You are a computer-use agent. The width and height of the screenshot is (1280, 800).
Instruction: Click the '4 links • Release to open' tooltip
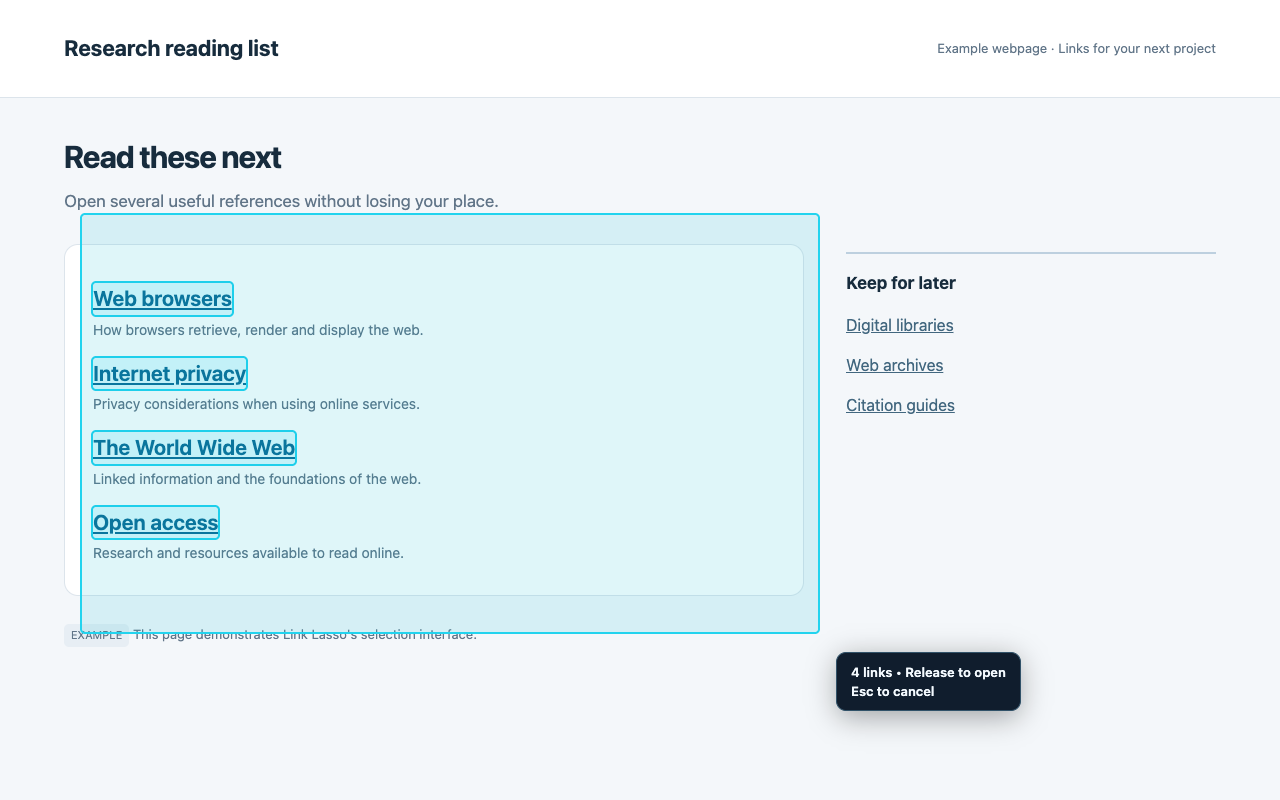pos(928,682)
